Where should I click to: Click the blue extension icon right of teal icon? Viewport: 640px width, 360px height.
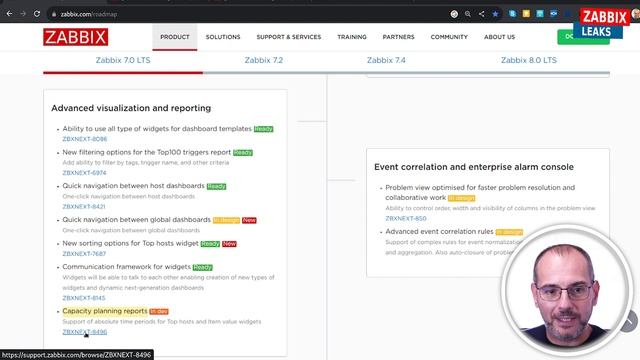coord(553,14)
